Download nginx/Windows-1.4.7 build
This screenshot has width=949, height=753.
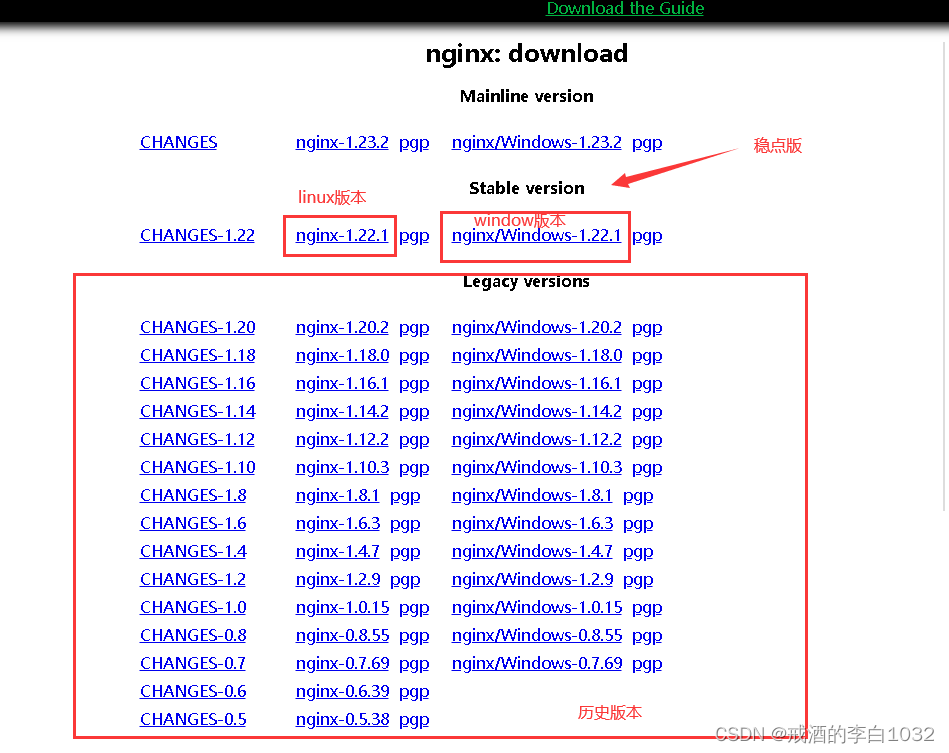click(532, 551)
